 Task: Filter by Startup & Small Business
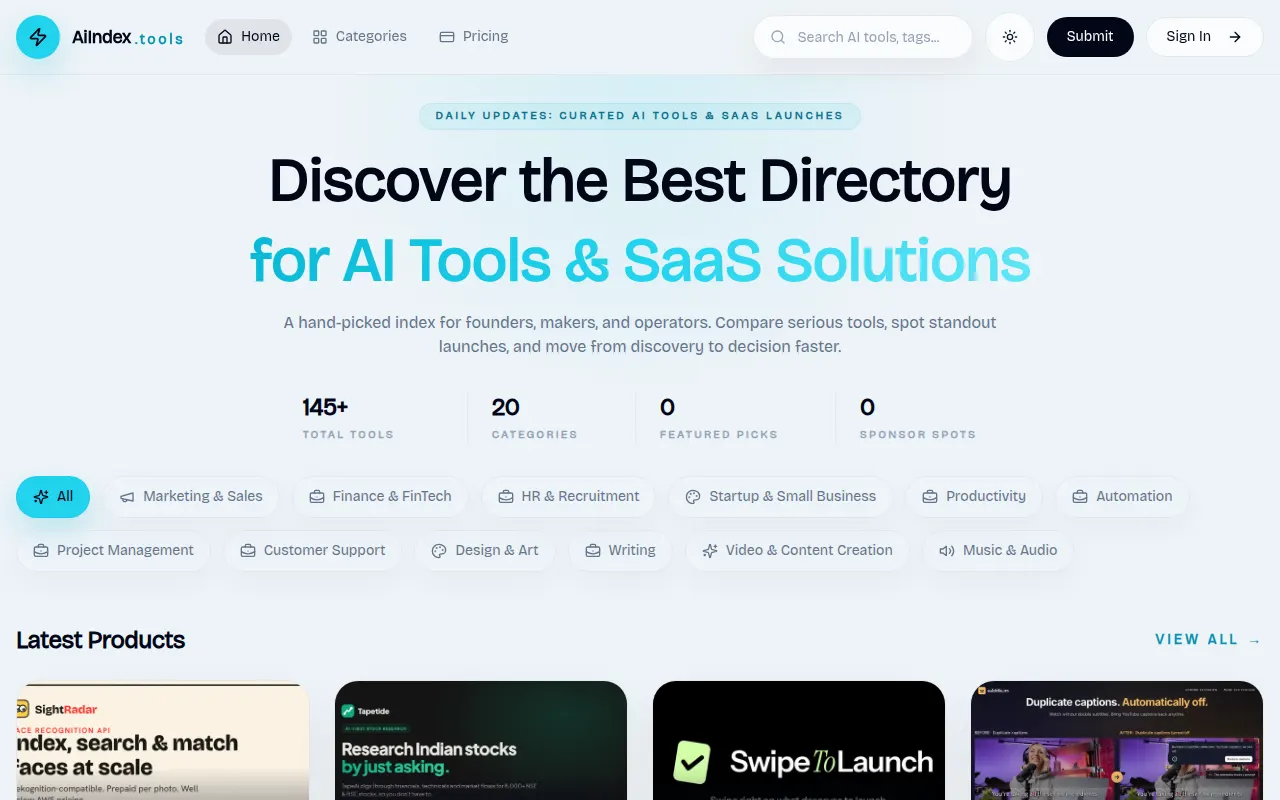pos(781,497)
